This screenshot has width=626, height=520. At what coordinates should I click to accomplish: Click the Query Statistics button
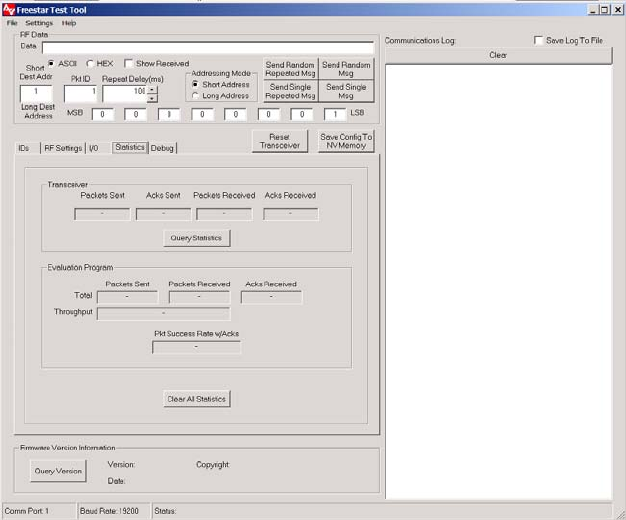click(x=196, y=238)
